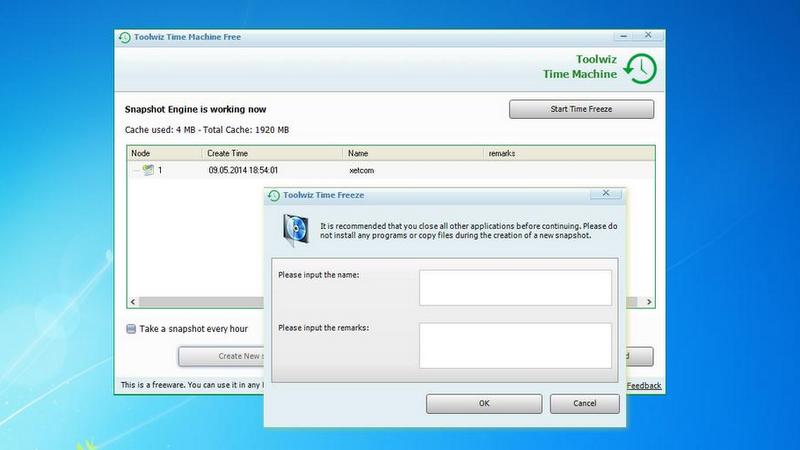Click the Create New snapshot button
Viewport: 800px width, 450px height.
point(221,356)
